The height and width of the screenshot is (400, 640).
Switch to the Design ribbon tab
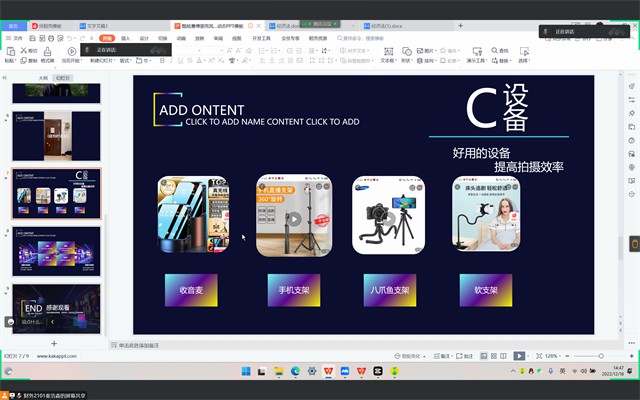pos(144,38)
